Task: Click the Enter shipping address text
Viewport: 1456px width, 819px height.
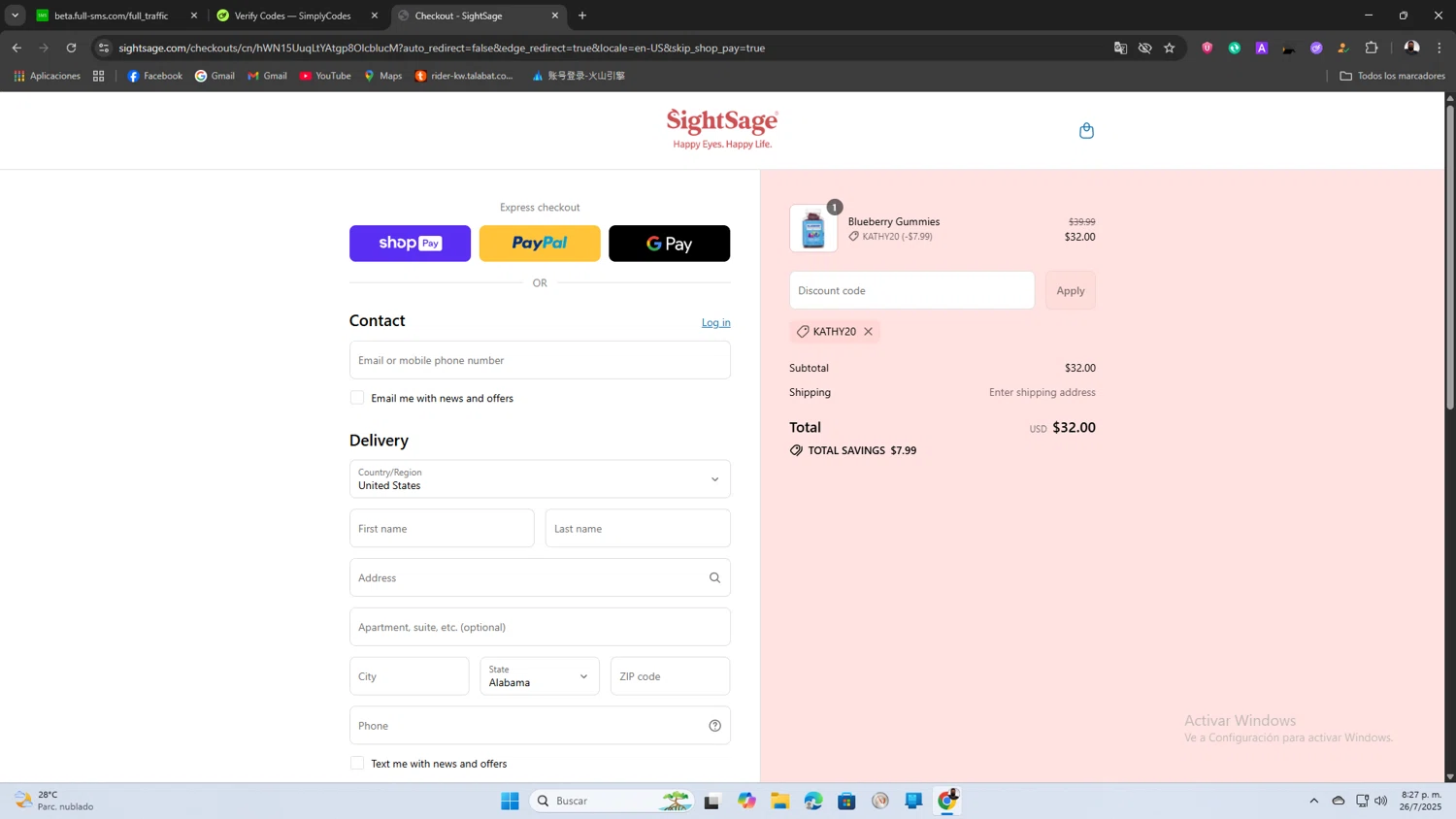Action: coord(1042,393)
